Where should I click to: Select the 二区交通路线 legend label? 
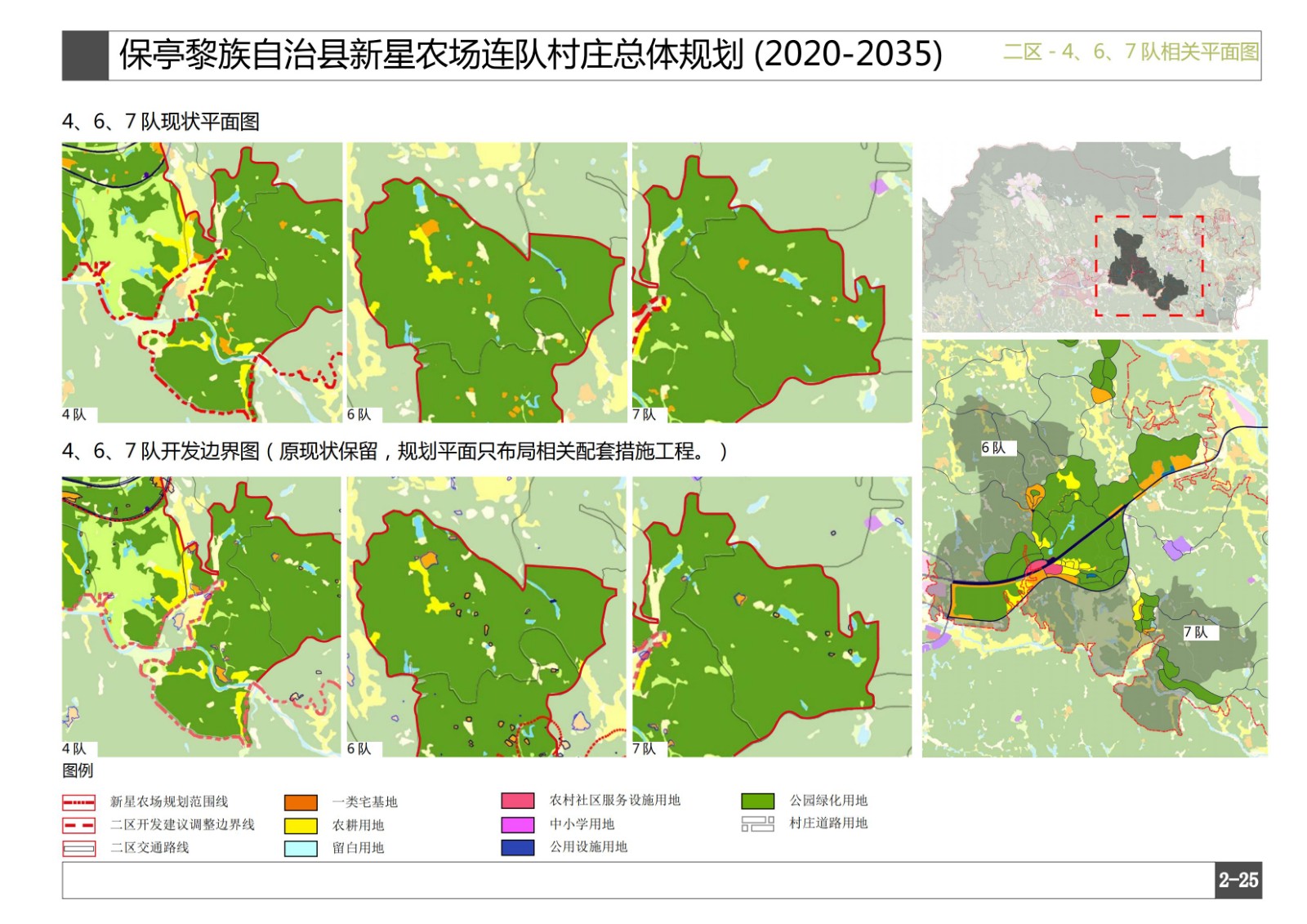pyautogui.click(x=149, y=847)
